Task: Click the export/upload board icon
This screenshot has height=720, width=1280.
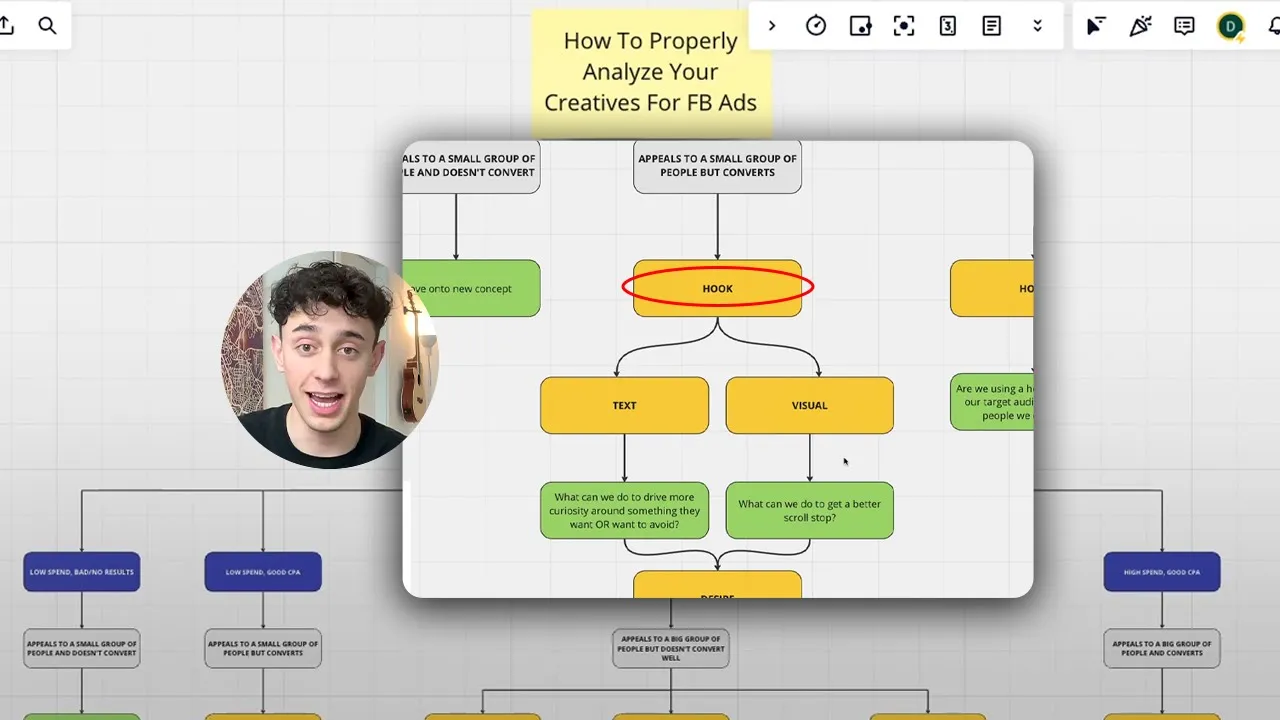Action: [x=6, y=25]
